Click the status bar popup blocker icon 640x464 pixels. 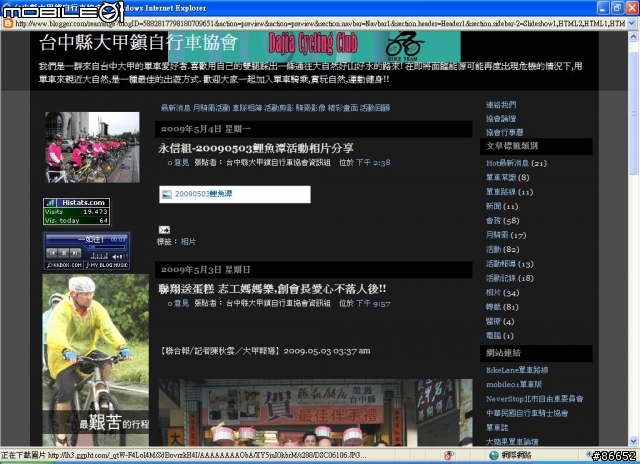pos(449,455)
